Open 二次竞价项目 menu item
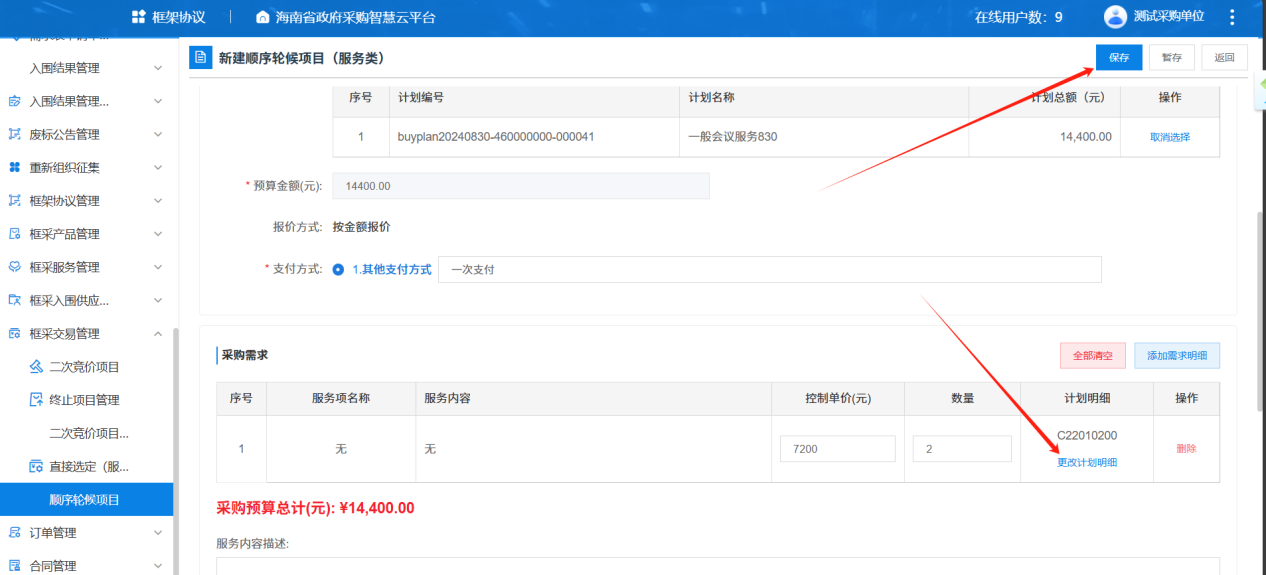Image resolution: width=1266 pixels, height=575 pixels. tap(86, 366)
